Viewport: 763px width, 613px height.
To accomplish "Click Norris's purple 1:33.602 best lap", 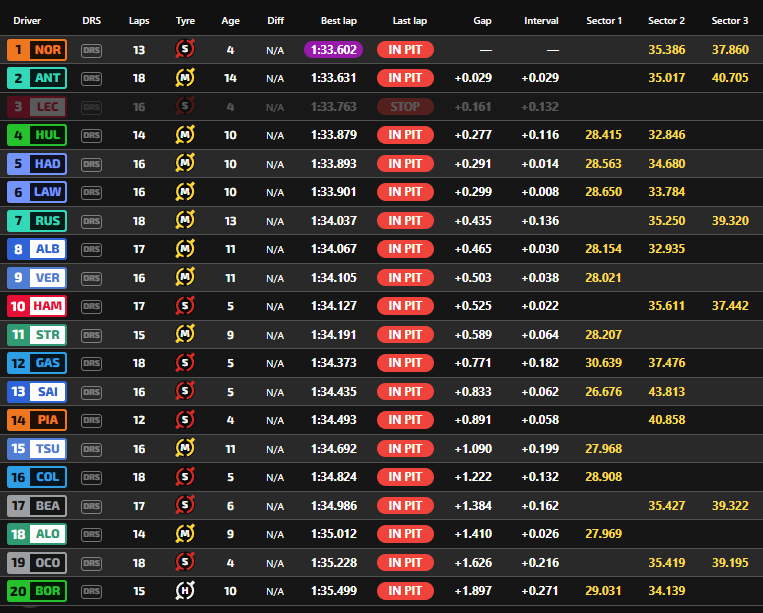I will [334, 49].
